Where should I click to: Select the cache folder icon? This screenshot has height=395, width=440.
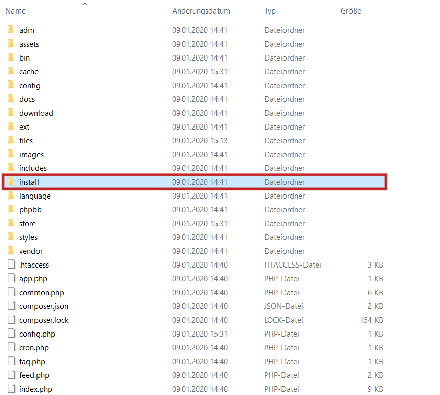[x=11, y=71]
